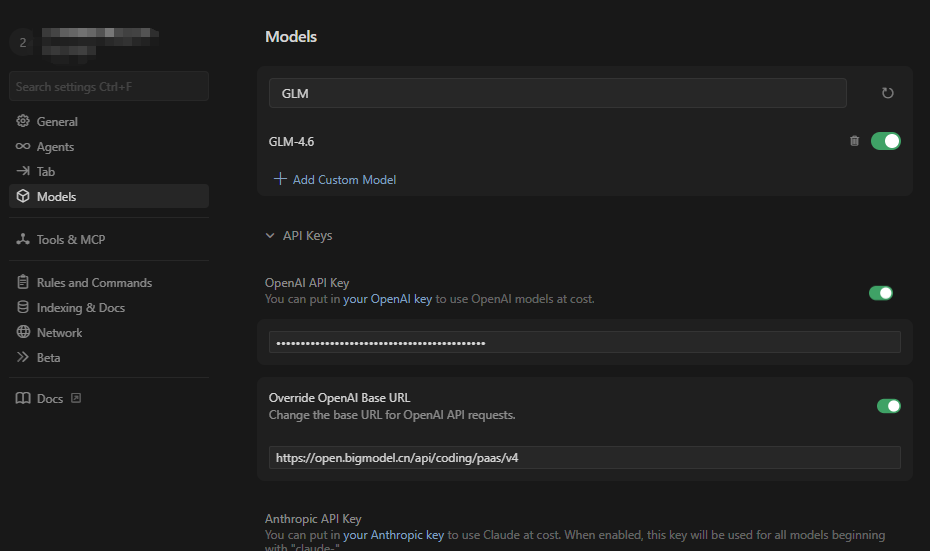Viewport: 930px width, 551px height.
Task: Open Rules and Commands settings
Action: (94, 282)
